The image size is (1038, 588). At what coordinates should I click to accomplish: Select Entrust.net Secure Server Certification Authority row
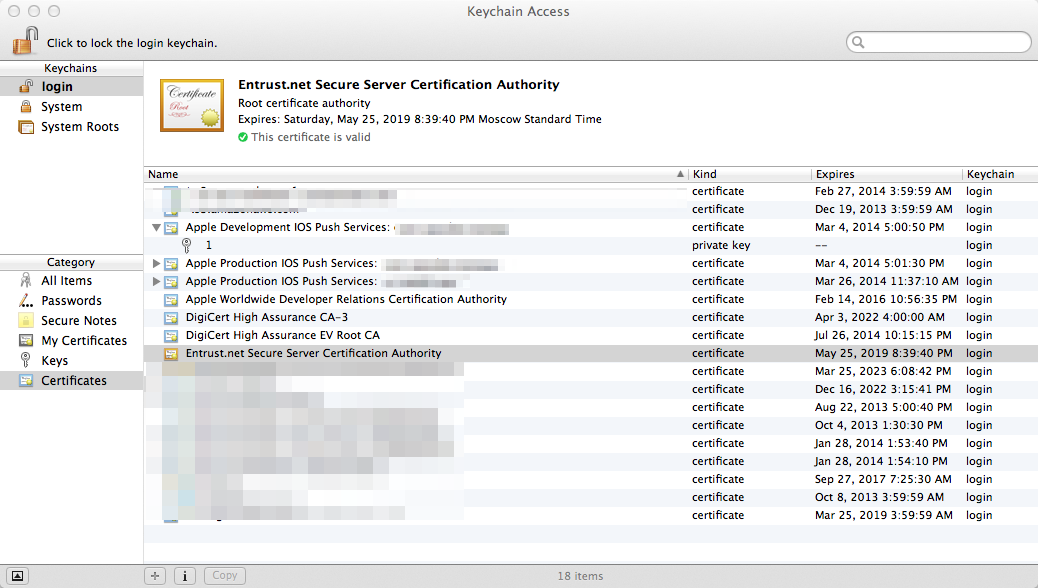[590, 353]
